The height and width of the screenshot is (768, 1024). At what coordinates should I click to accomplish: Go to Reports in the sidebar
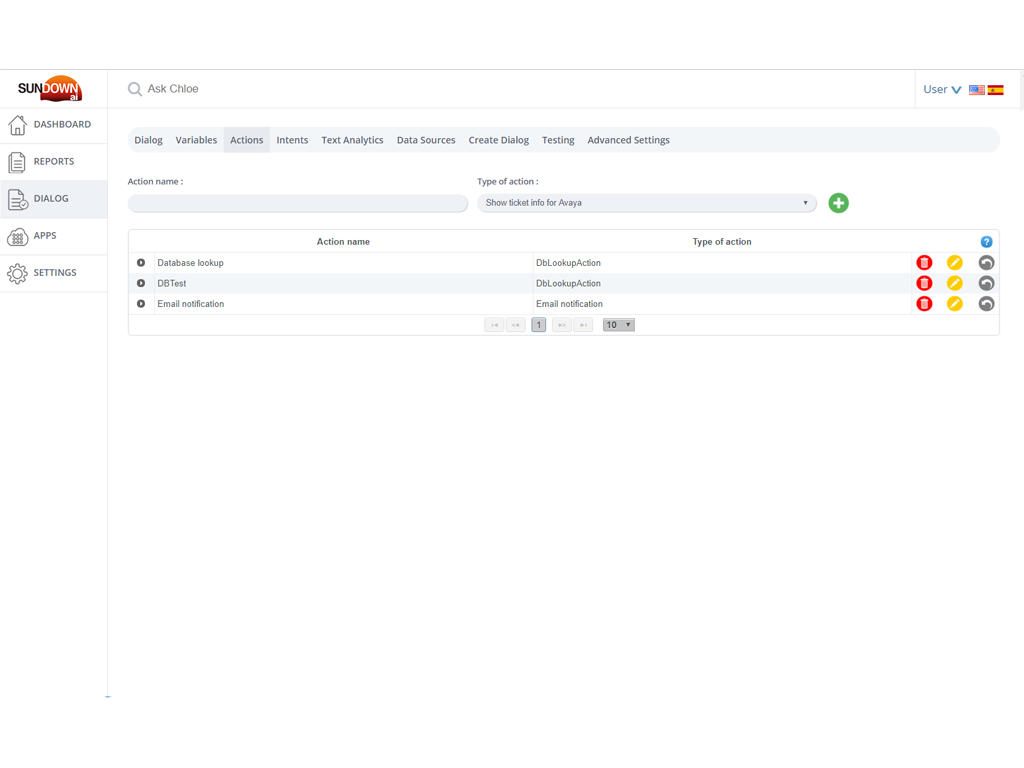click(x=53, y=161)
